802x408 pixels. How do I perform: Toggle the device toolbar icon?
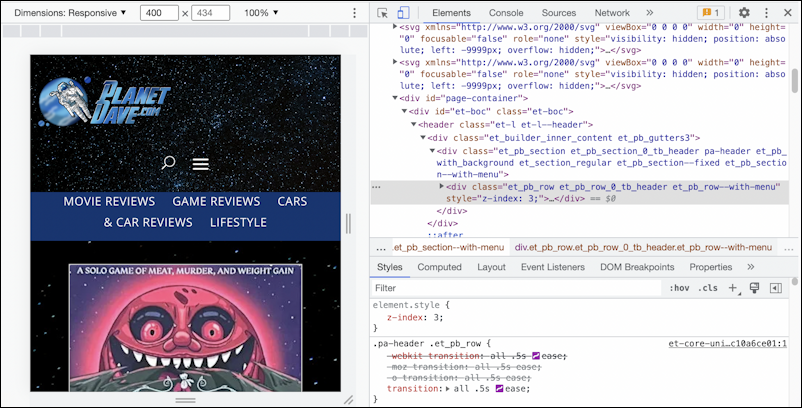point(403,13)
